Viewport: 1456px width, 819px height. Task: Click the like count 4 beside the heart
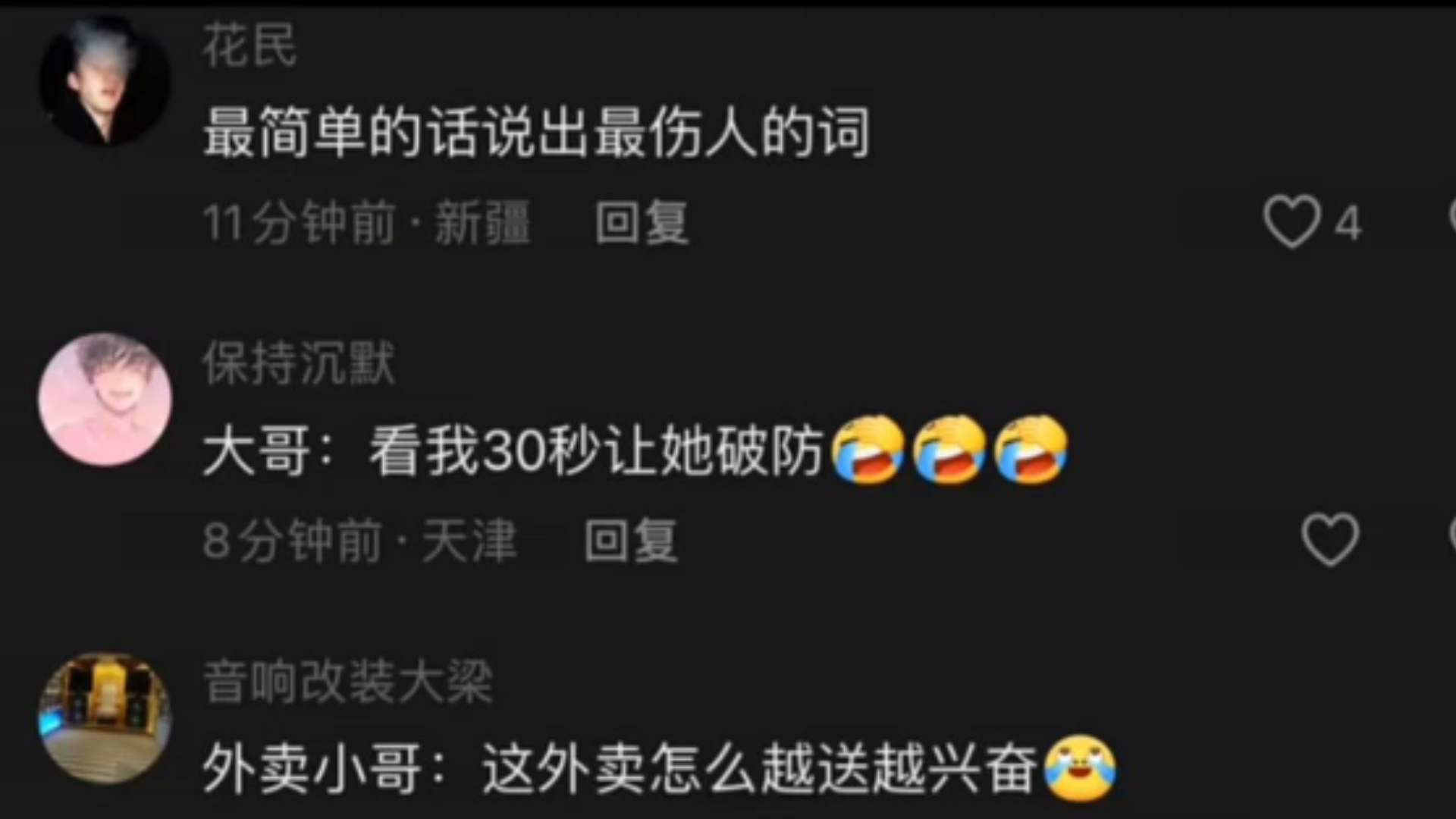(1348, 224)
